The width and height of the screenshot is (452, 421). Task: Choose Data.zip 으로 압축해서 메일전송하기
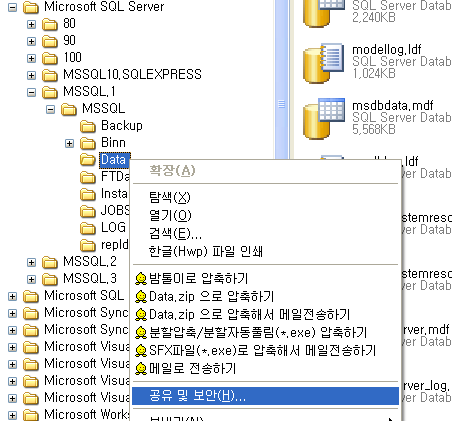tap(265, 314)
